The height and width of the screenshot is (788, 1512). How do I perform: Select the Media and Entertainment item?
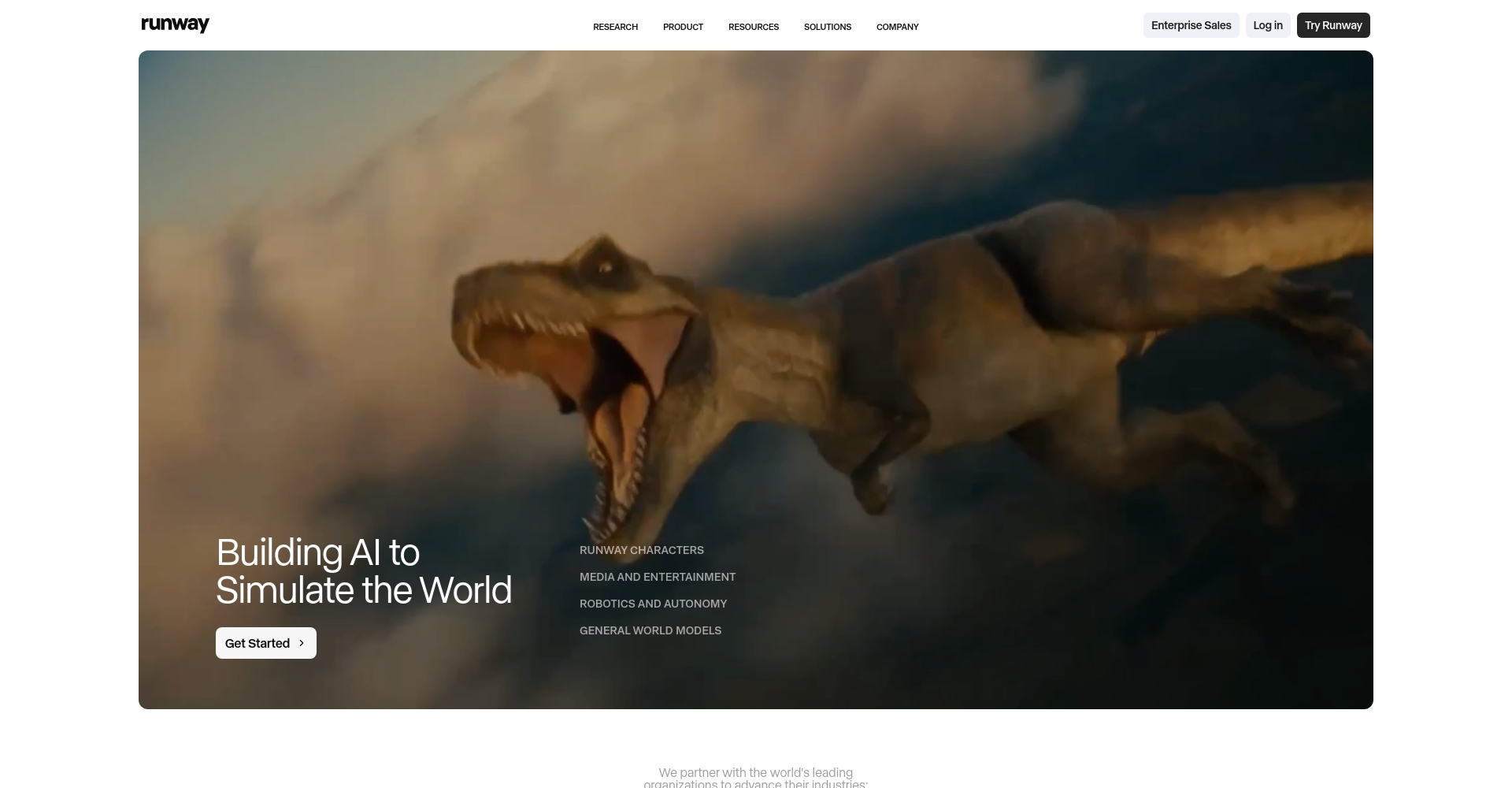point(657,577)
